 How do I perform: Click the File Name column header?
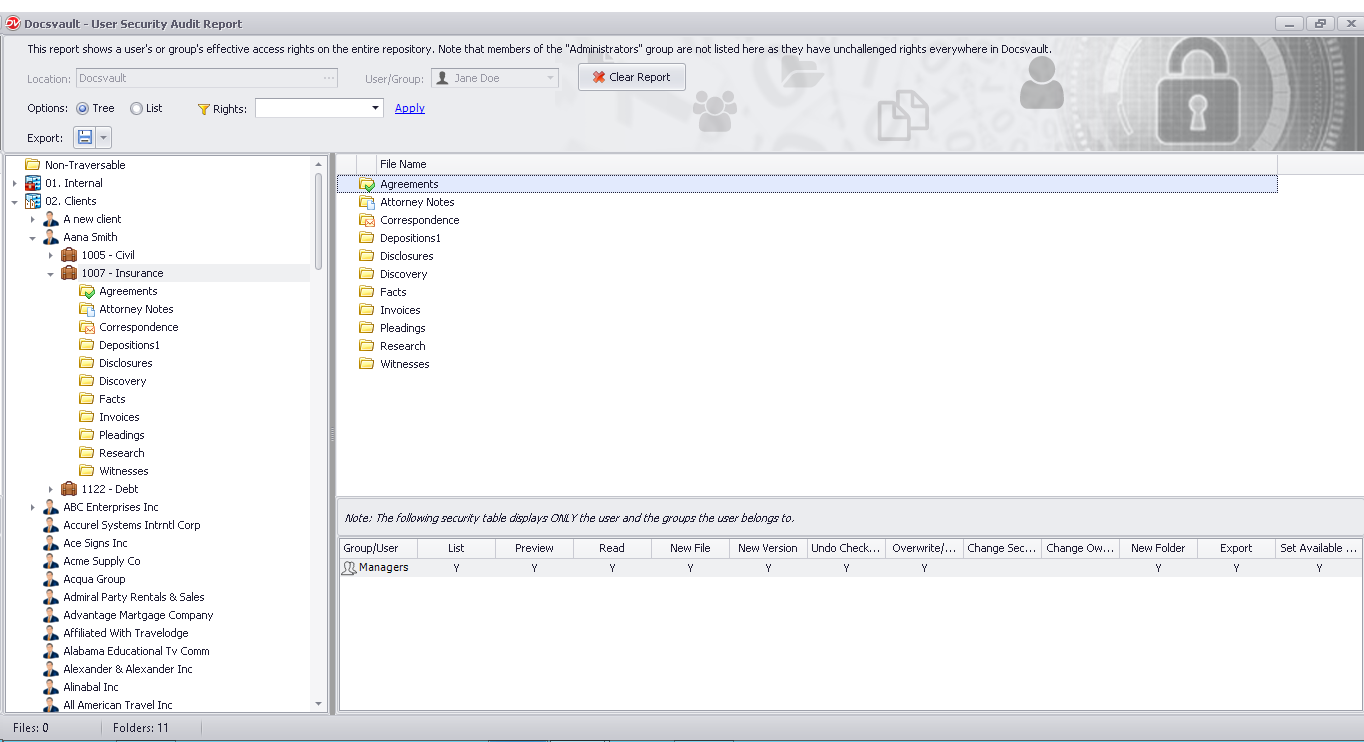click(403, 164)
